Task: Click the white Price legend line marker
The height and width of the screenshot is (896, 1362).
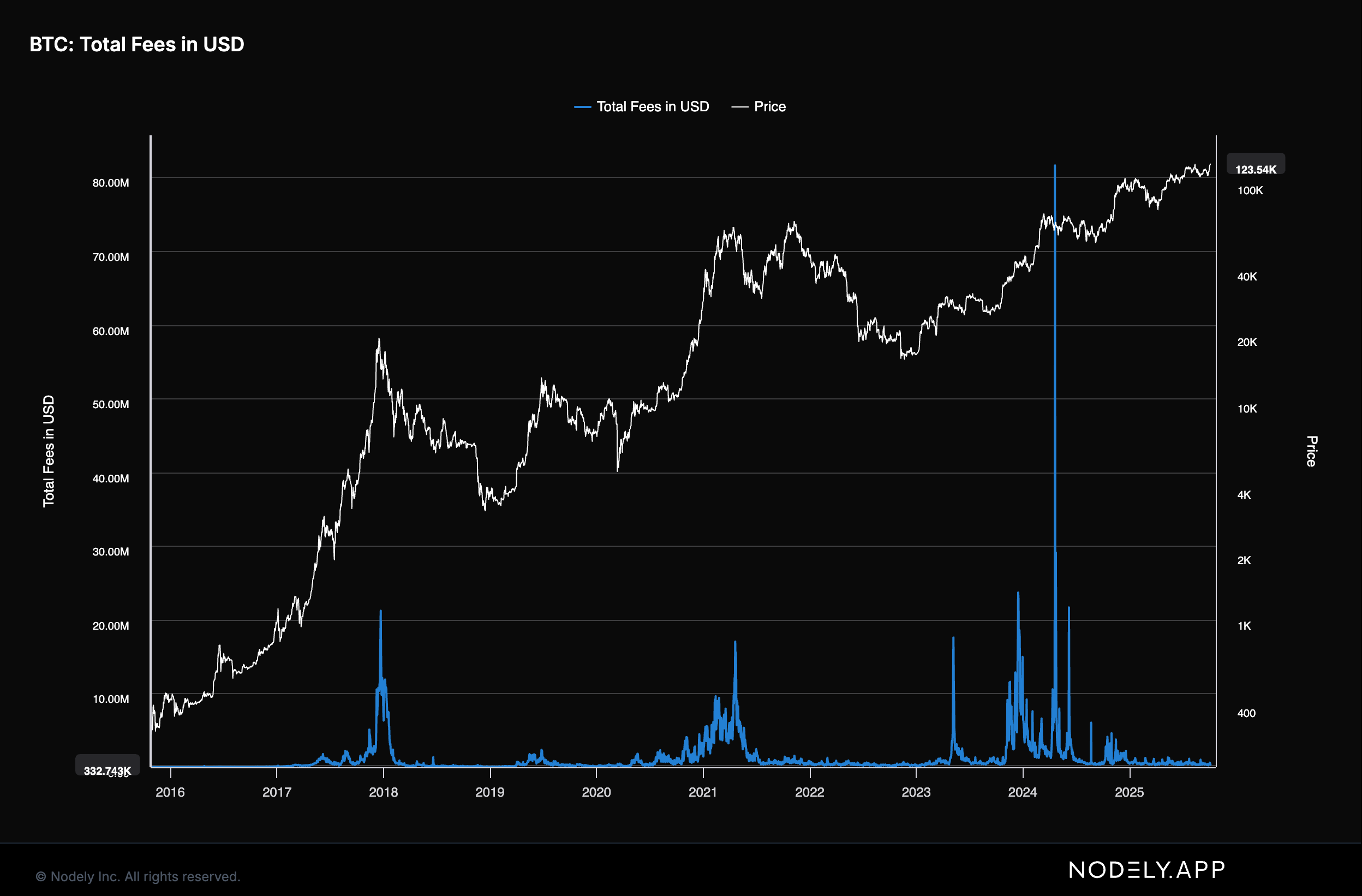Action: point(739,107)
